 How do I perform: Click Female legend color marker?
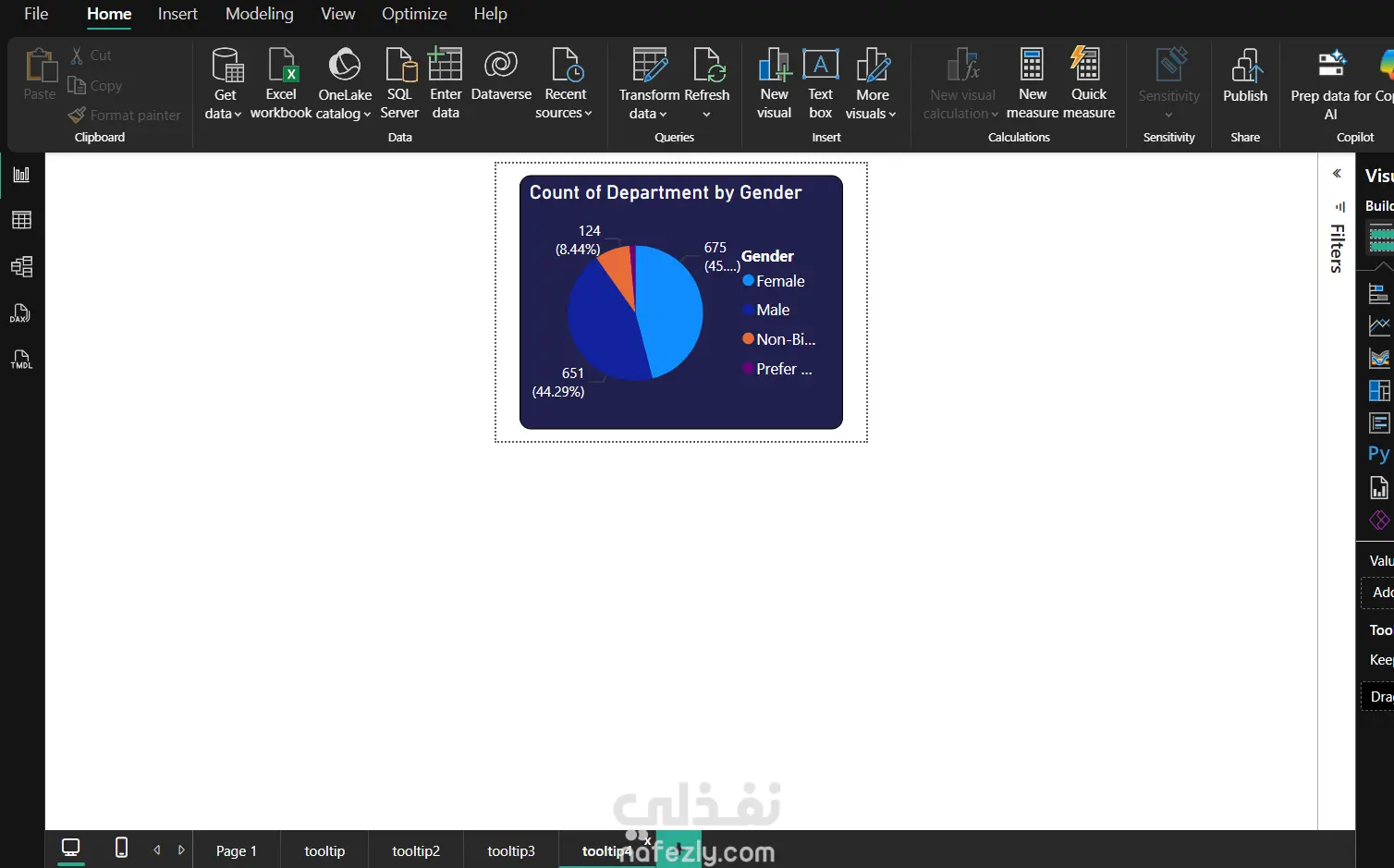(x=748, y=280)
